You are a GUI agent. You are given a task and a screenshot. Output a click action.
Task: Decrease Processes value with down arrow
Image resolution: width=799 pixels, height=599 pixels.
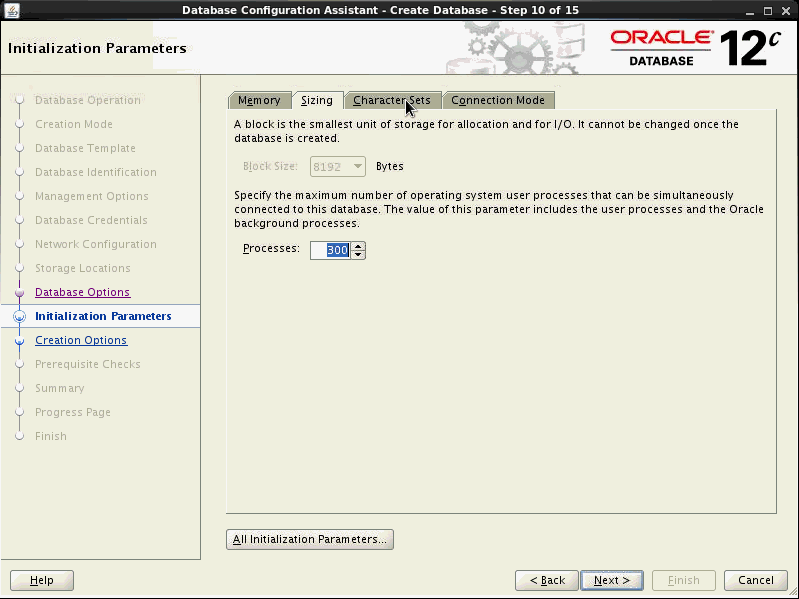[x=359, y=254]
